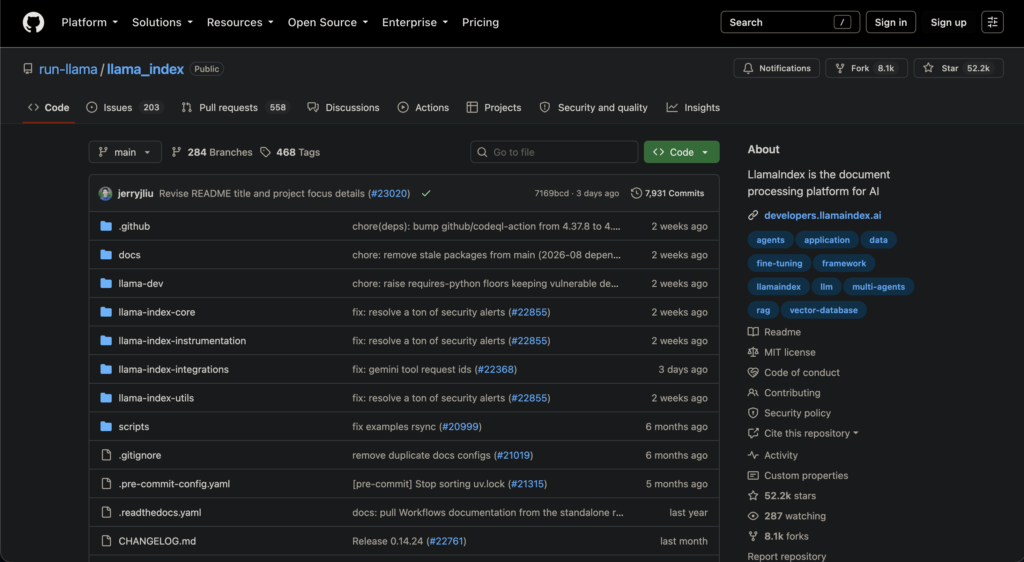Viewport: 1024px width, 562px height.
Task: Expand the Resources navigation menu
Action: [x=240, y=22]
